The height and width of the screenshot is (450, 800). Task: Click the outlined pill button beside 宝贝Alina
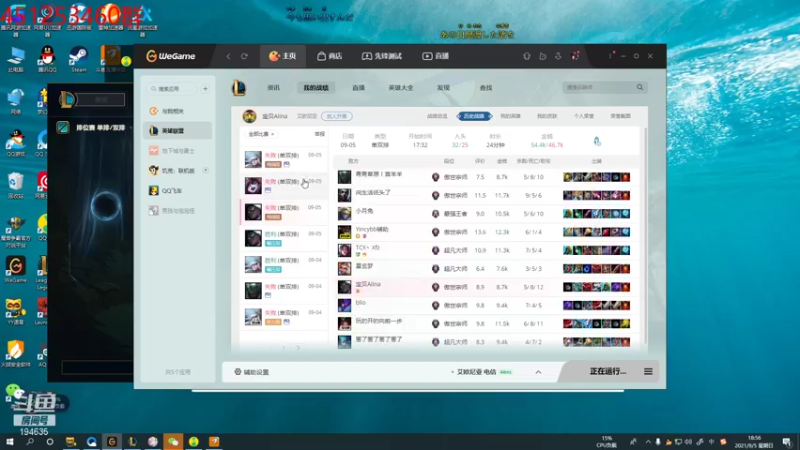pos(337,116)
